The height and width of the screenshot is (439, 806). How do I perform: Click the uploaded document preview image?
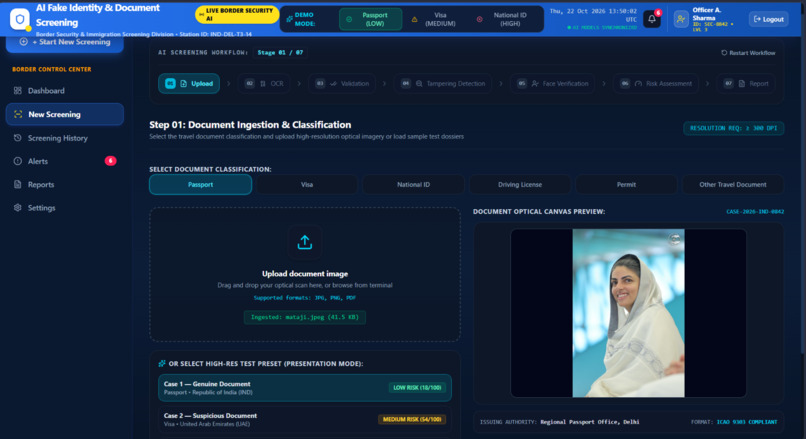[x=628, y=313]
